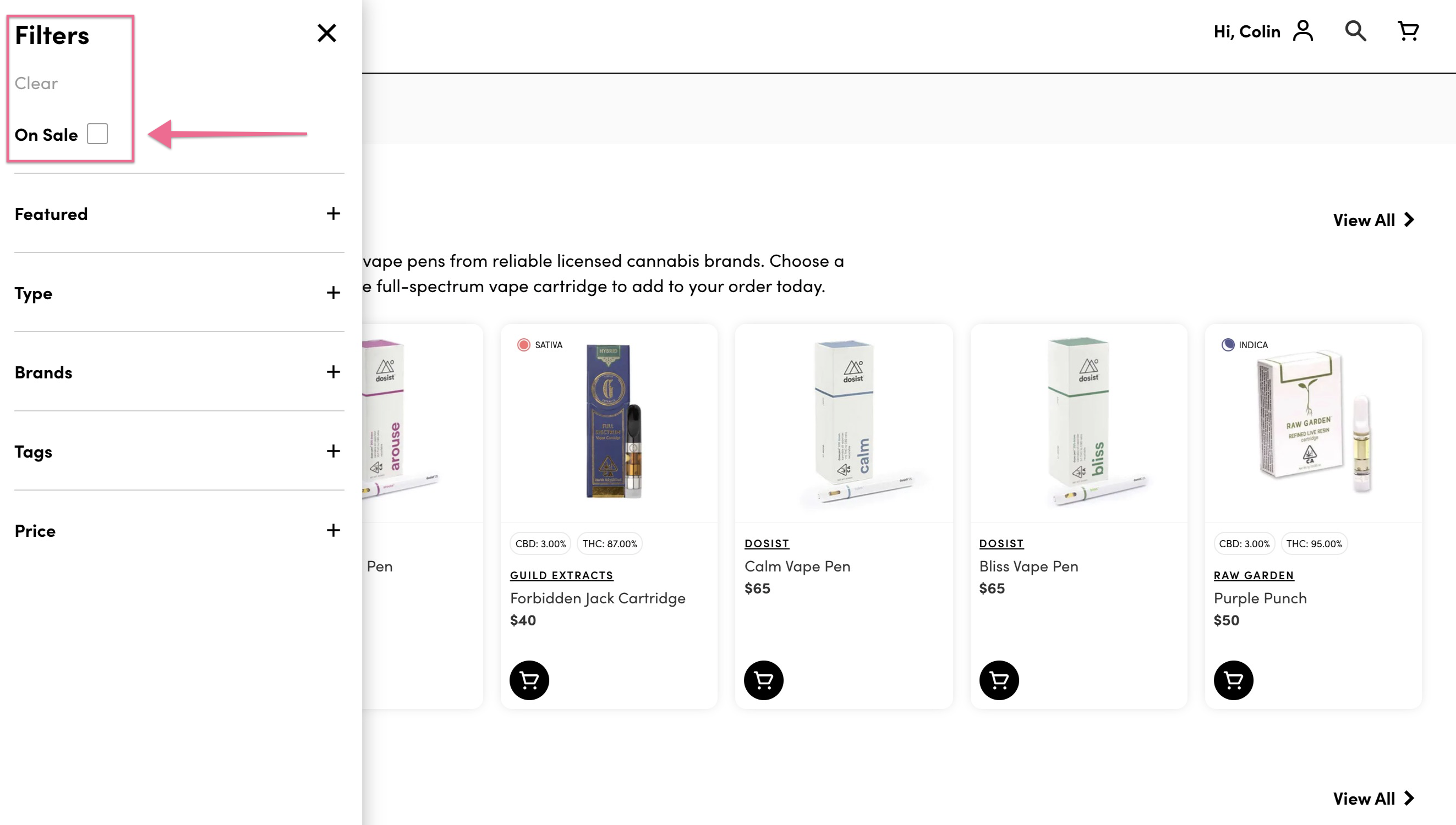Add Calm Vape Pen to cart
Screen dimensions: 1456x825
(763, 680)
